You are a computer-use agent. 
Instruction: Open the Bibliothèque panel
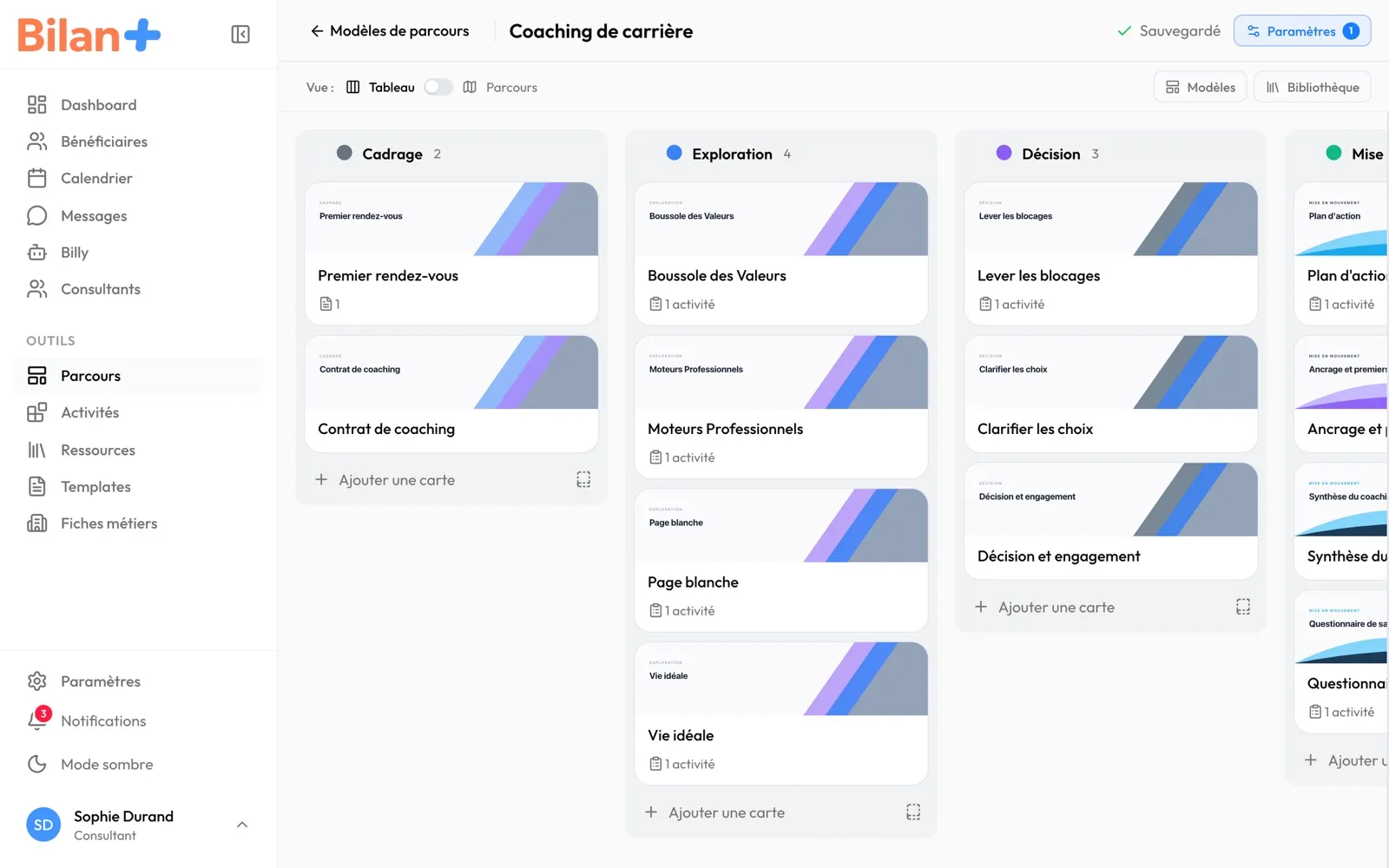click(1312, 87)
